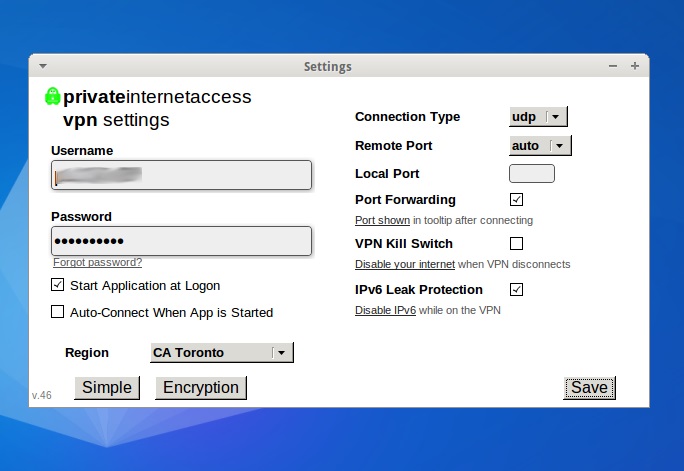This screenshot has height=471, width=684.
Task: Click the green PIA robot logo icon
Action: (x=52, y=96)
